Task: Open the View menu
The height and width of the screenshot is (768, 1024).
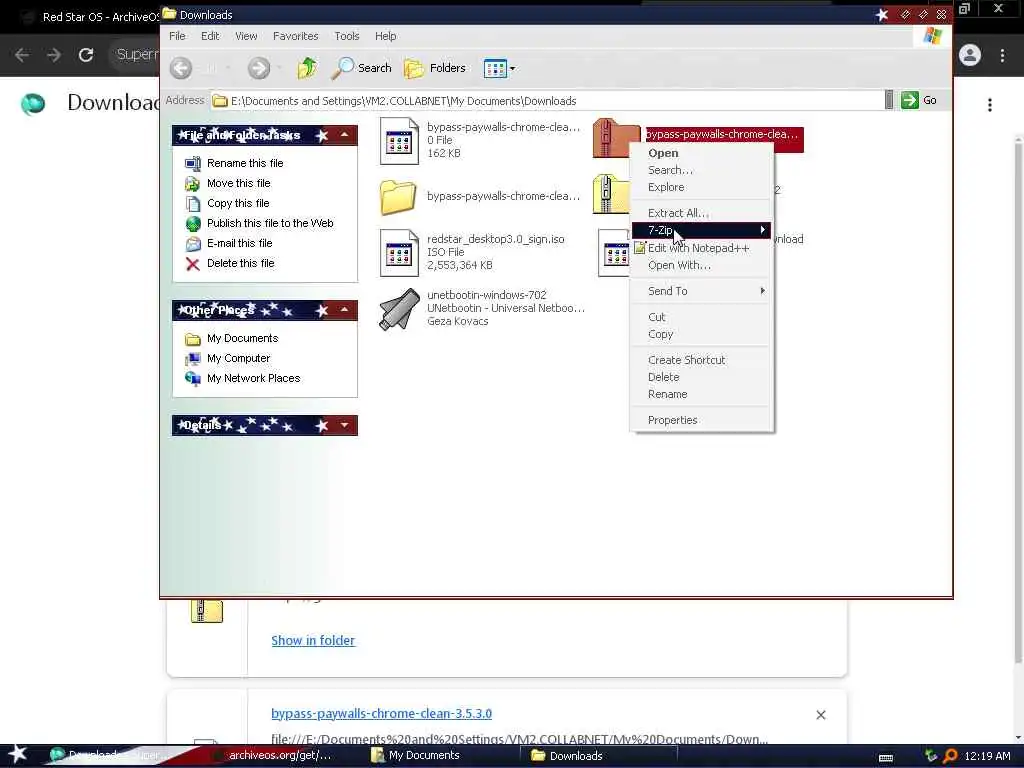Action: click(246, 36)
